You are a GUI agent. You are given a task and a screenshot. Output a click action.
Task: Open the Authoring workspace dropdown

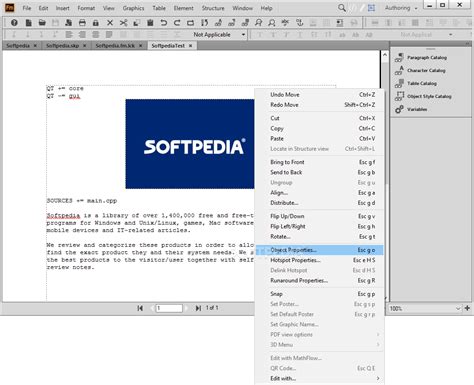pos(401,8)
